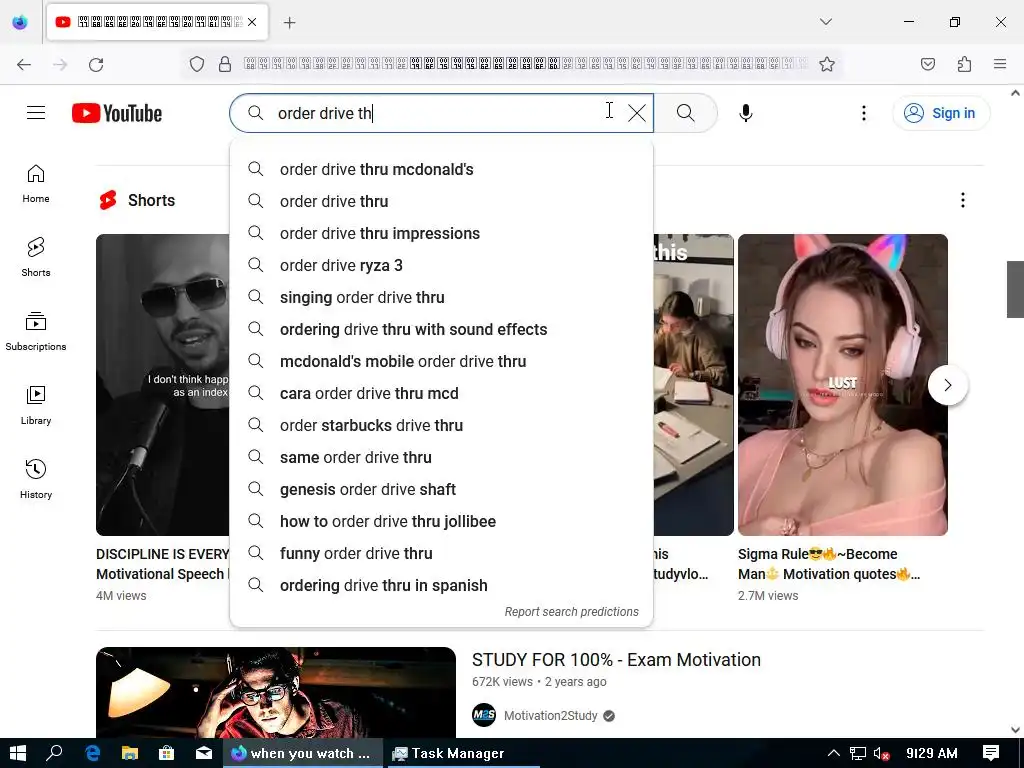
Task: Choose suggestion 'cara order drive thru mcd'
Action: pyautogui.click(x=441, y=394)
